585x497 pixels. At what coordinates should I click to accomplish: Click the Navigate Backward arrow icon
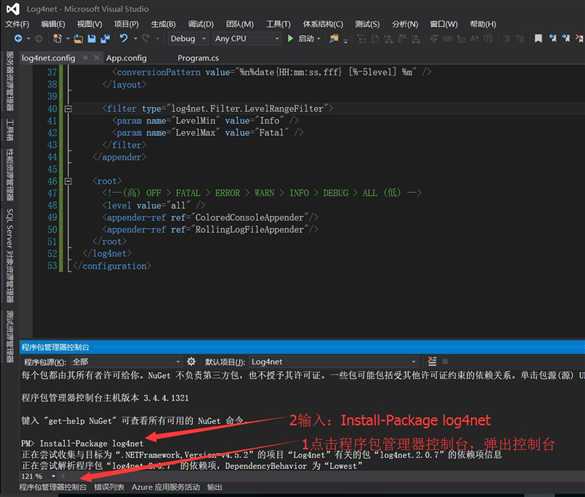tap(18, 38)
